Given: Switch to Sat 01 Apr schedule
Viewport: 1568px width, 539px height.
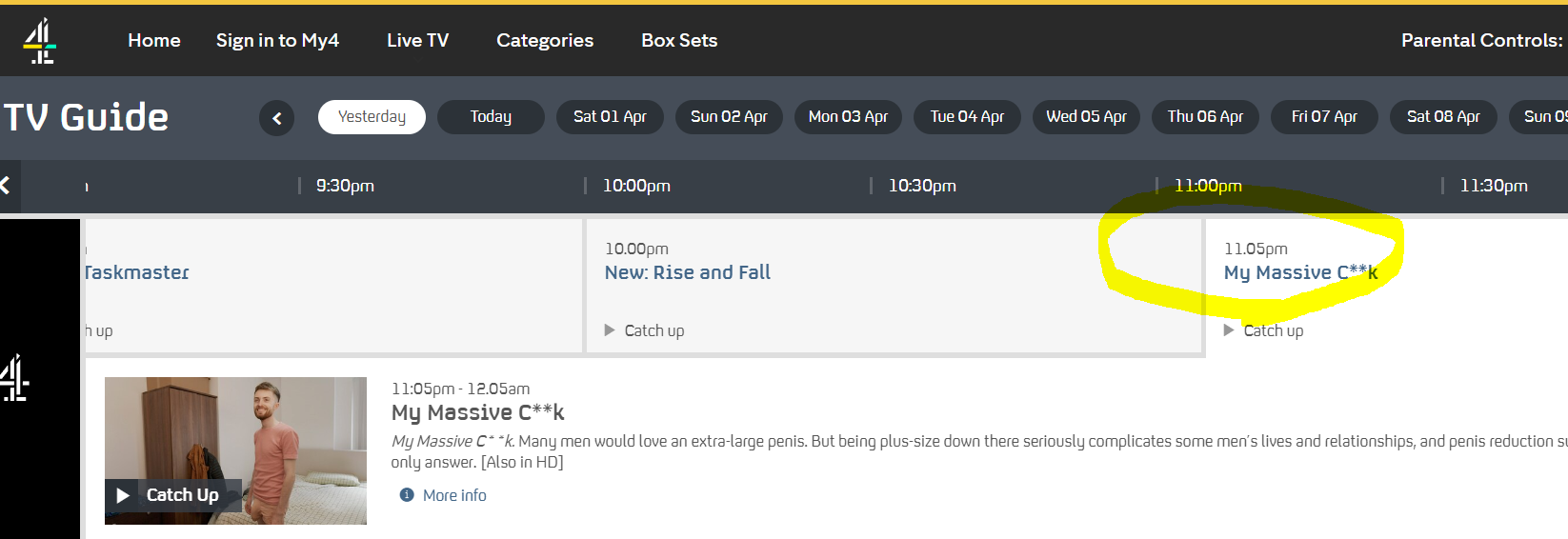Looking at the screenshot, I should 610,117.
